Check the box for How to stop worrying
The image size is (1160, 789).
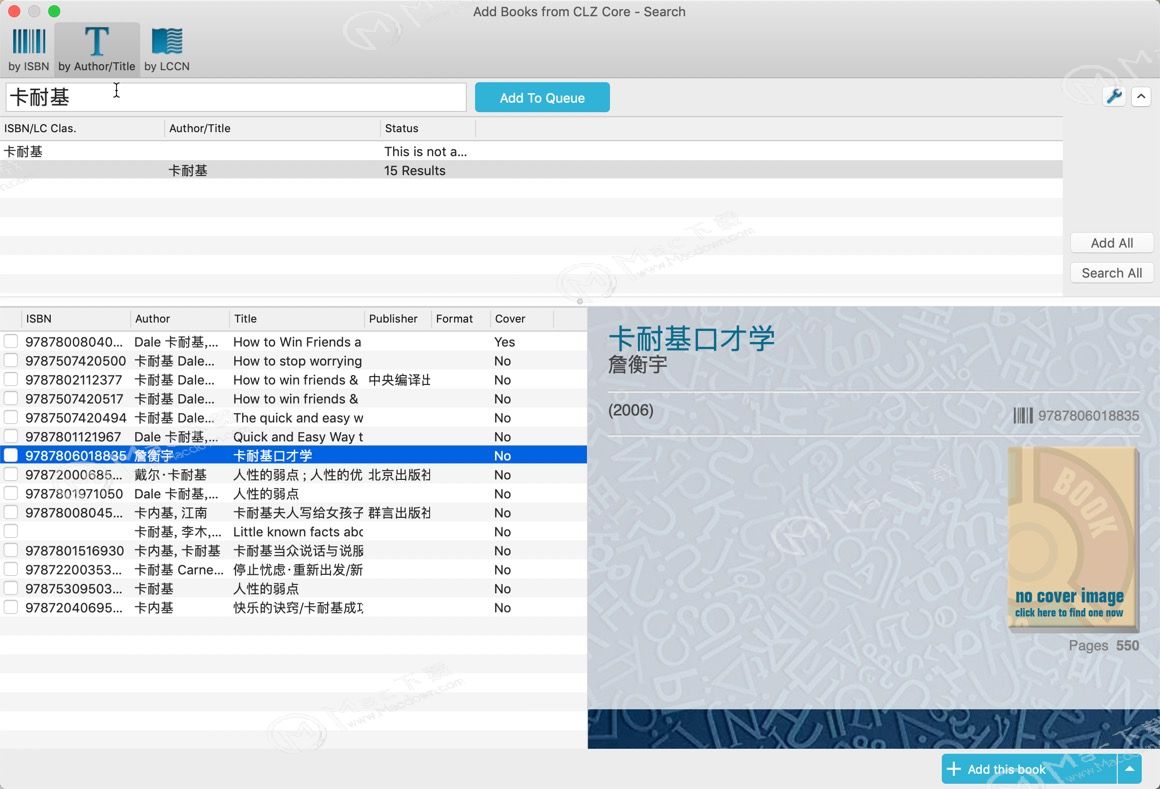pyautogui.click(x=11, y=361)
